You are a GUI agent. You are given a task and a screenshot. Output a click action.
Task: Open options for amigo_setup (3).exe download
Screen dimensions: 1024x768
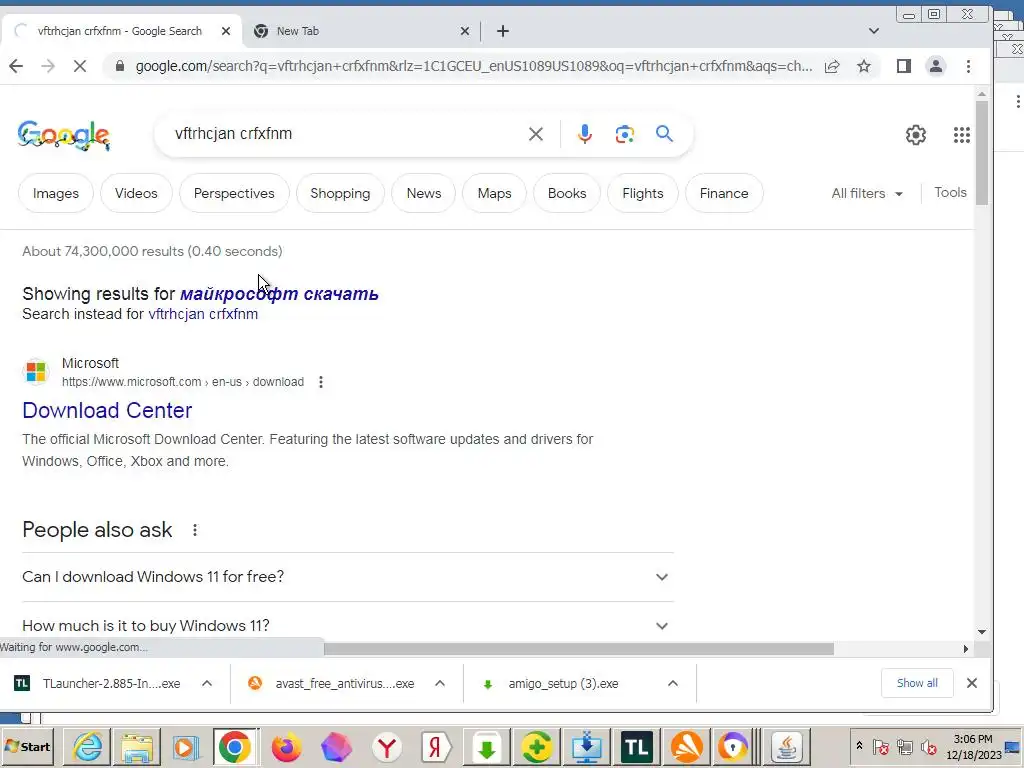[x=673, y=684]
